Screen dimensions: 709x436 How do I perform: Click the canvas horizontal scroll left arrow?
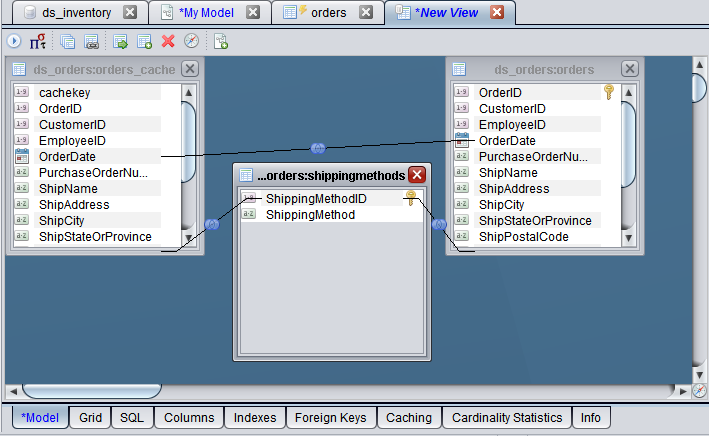coord(14,391)
